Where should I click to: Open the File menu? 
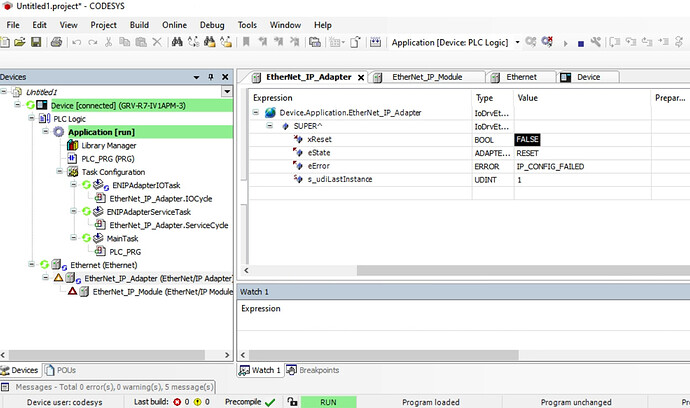coord(13,25)
